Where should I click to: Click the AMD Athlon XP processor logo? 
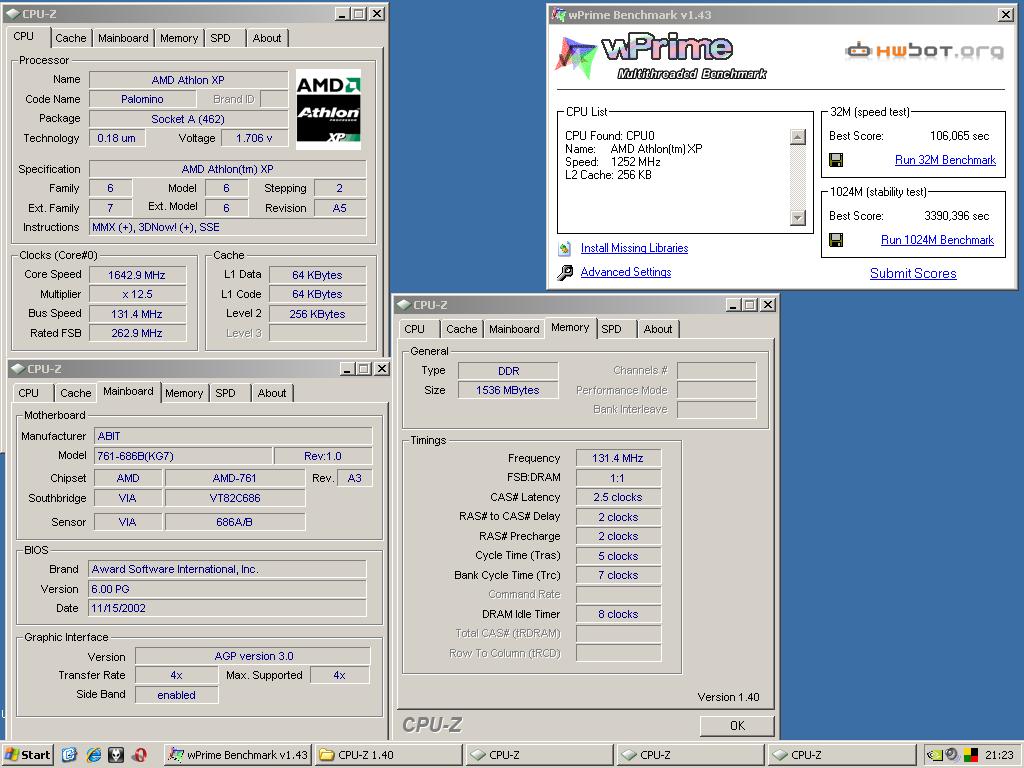328,110
